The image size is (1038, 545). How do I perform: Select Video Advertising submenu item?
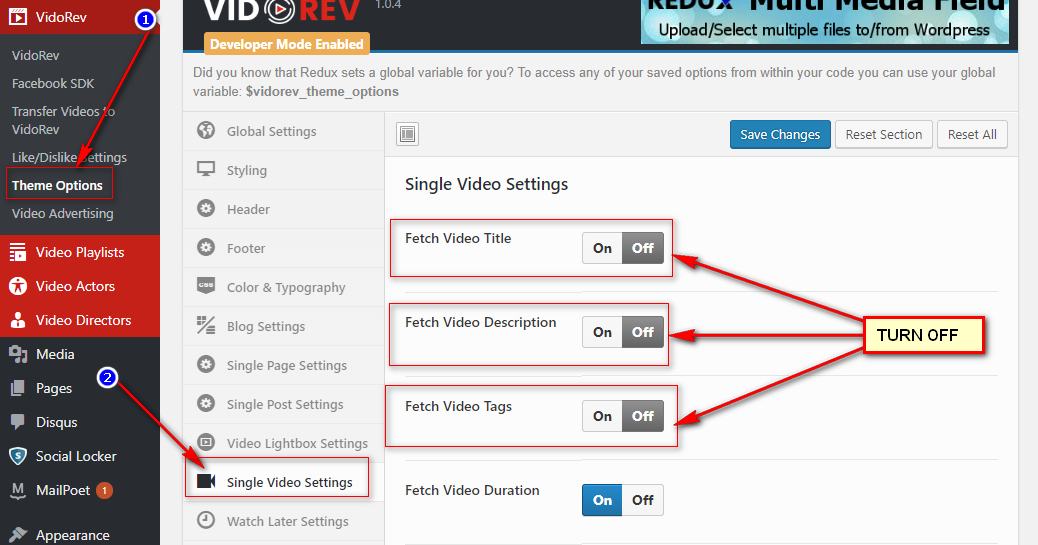click(62, 213)
